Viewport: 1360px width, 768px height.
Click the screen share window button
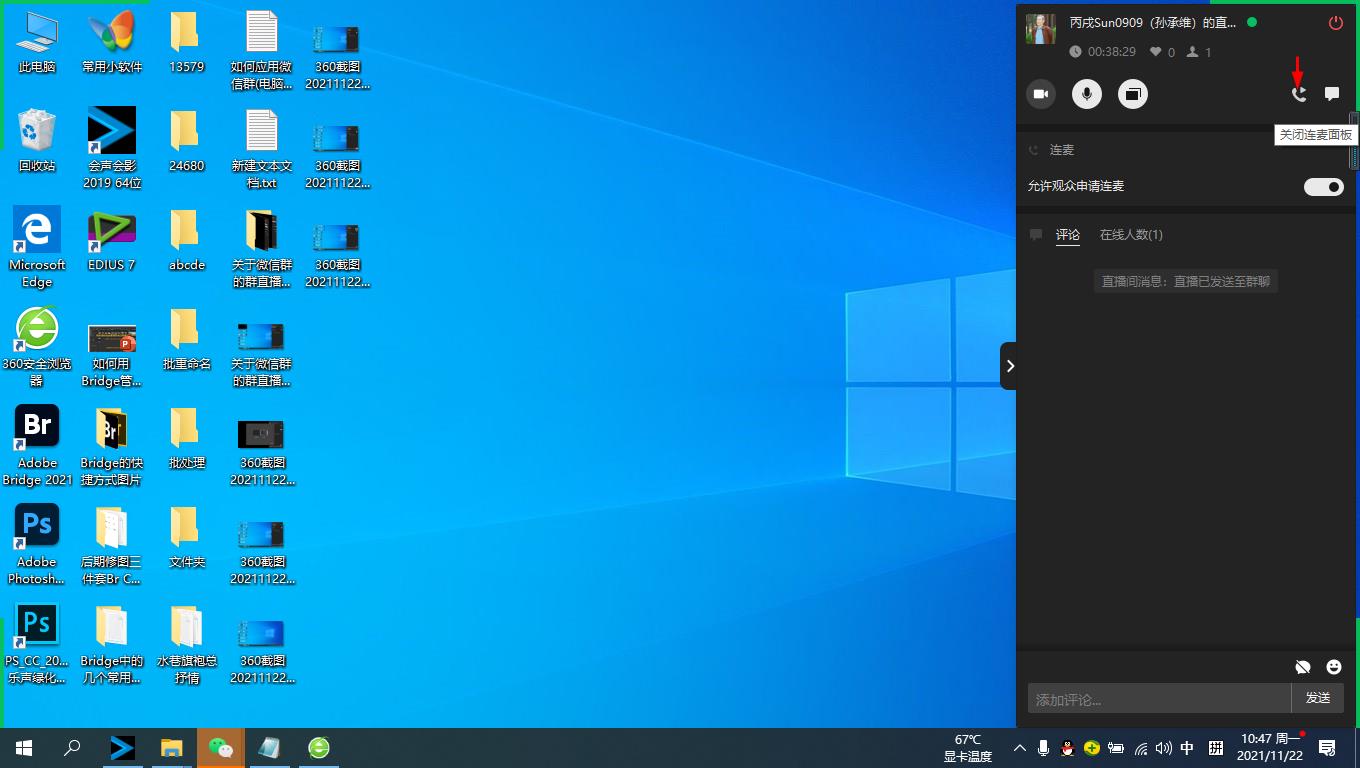point(1133,94)
